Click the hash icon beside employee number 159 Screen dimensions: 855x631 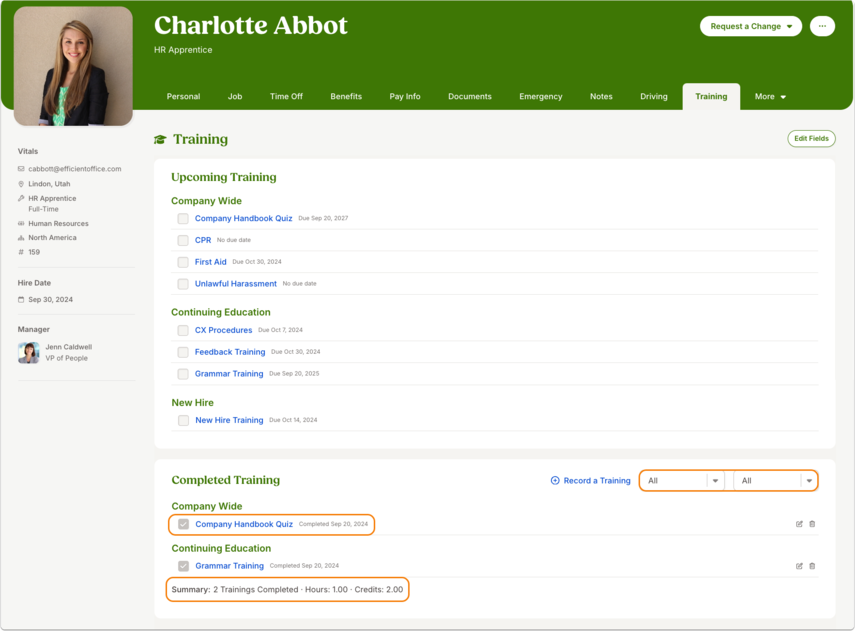coord(21,252)
